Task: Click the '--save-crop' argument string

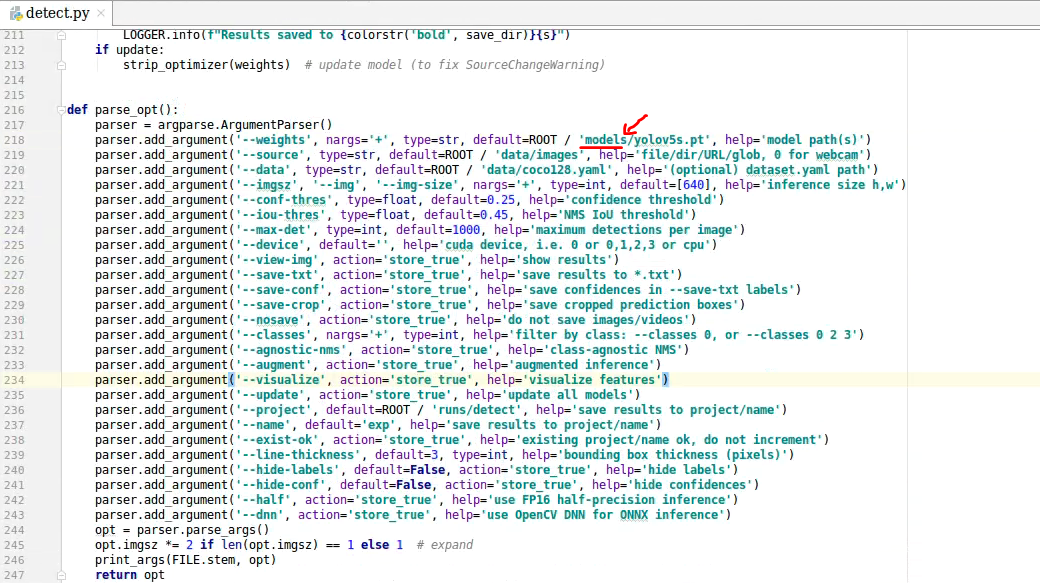Action: [281, 304]
